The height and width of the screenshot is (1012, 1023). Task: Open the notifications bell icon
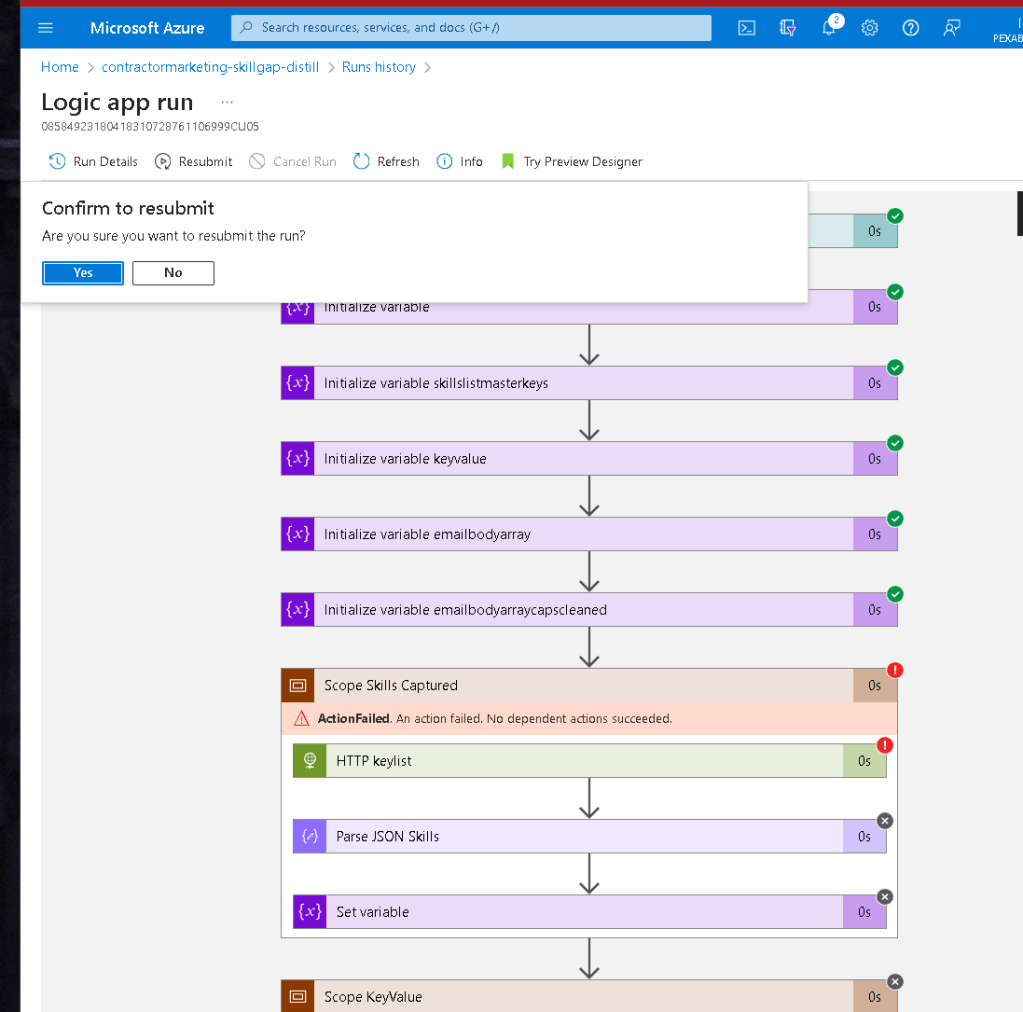click(829, 28)
